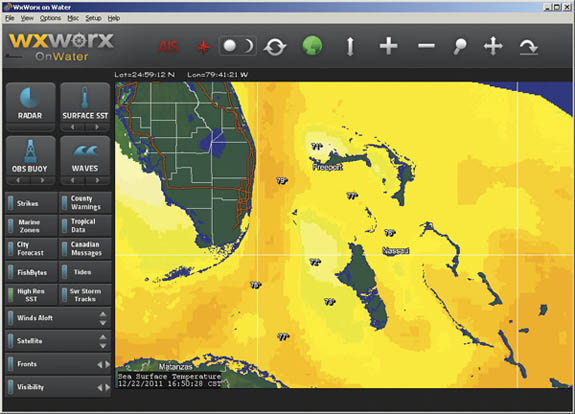Image resolution: width=575 pixels, height=414 pixels.
Task: Toggle the Svr Storm Tracks layer
Action: click(x=85, y=295)
